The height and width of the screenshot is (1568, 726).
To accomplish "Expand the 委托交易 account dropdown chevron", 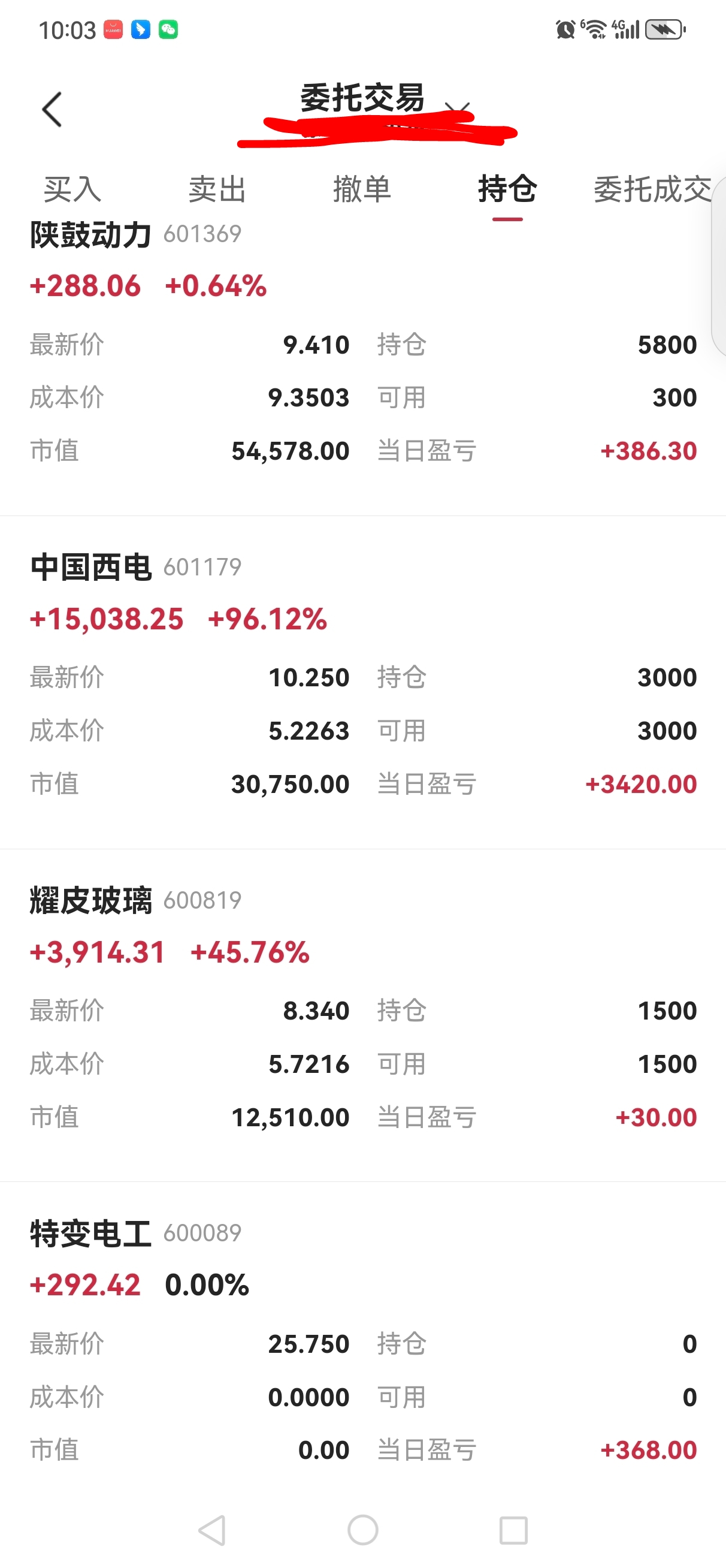I will pyautogui.click(x=458, y=108).
